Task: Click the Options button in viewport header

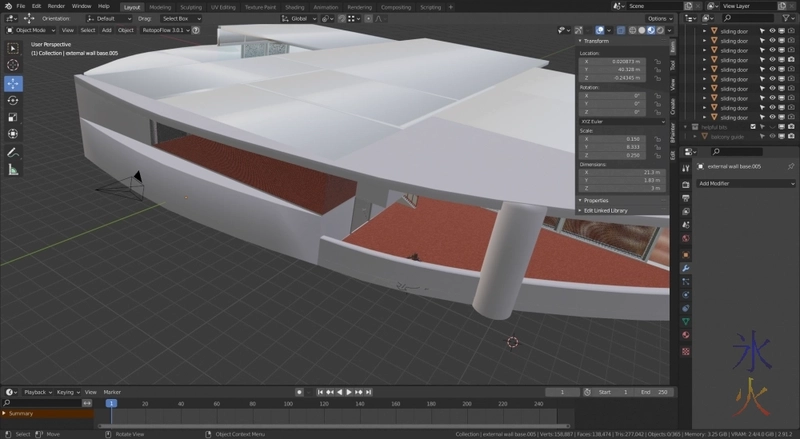Action: click(x=659, y=18)
